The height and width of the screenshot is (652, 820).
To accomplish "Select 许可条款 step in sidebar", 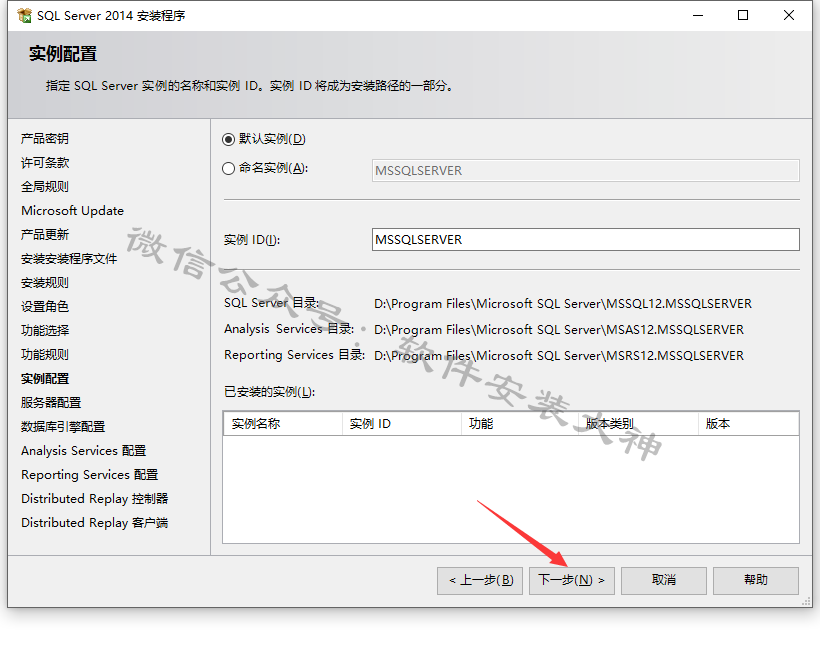I will [45, 163].
